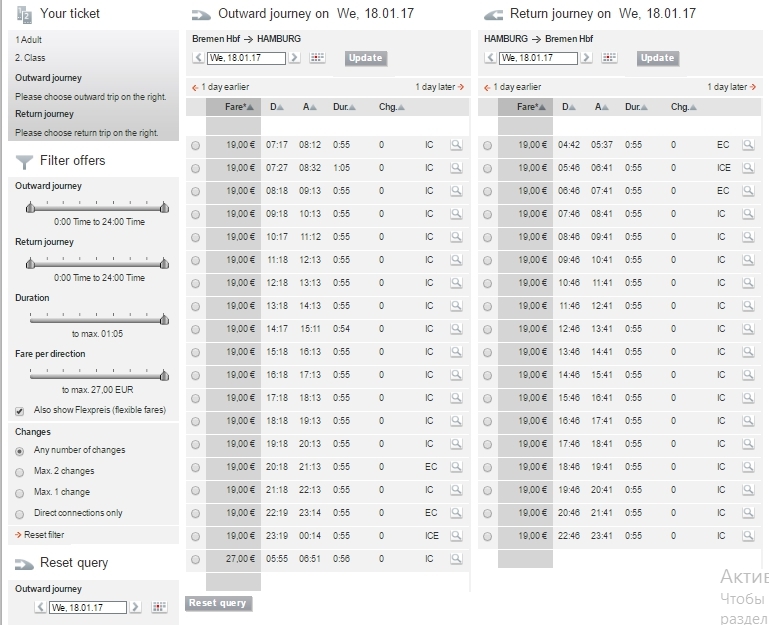Open the outward journey calendar picker icon
Screen dimensions: 769x625
[x=317, y=58]
